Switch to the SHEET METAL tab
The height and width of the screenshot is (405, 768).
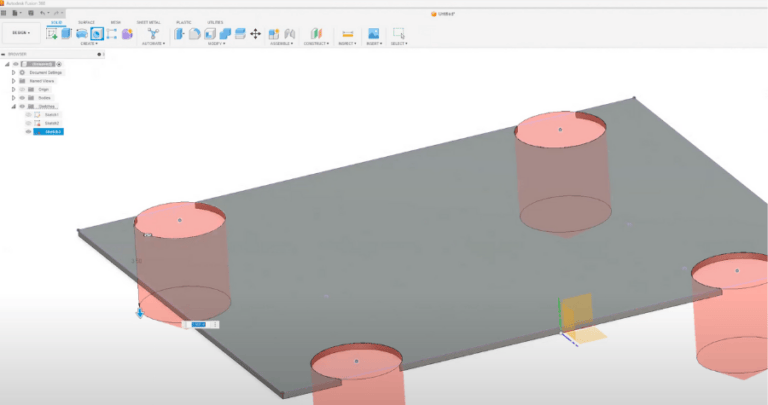[148, 21]
